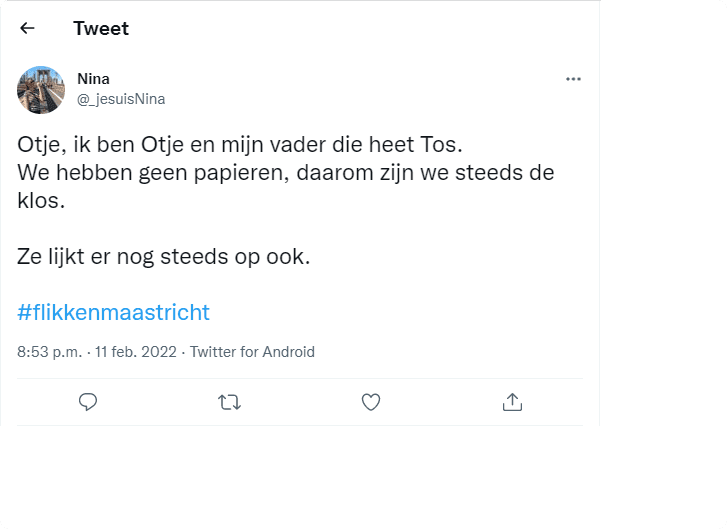Image resolution: width=727 pixels, height=529 pixels.
Task: Like the tweet with the heart icon
Action: click(x=371, y=402)
